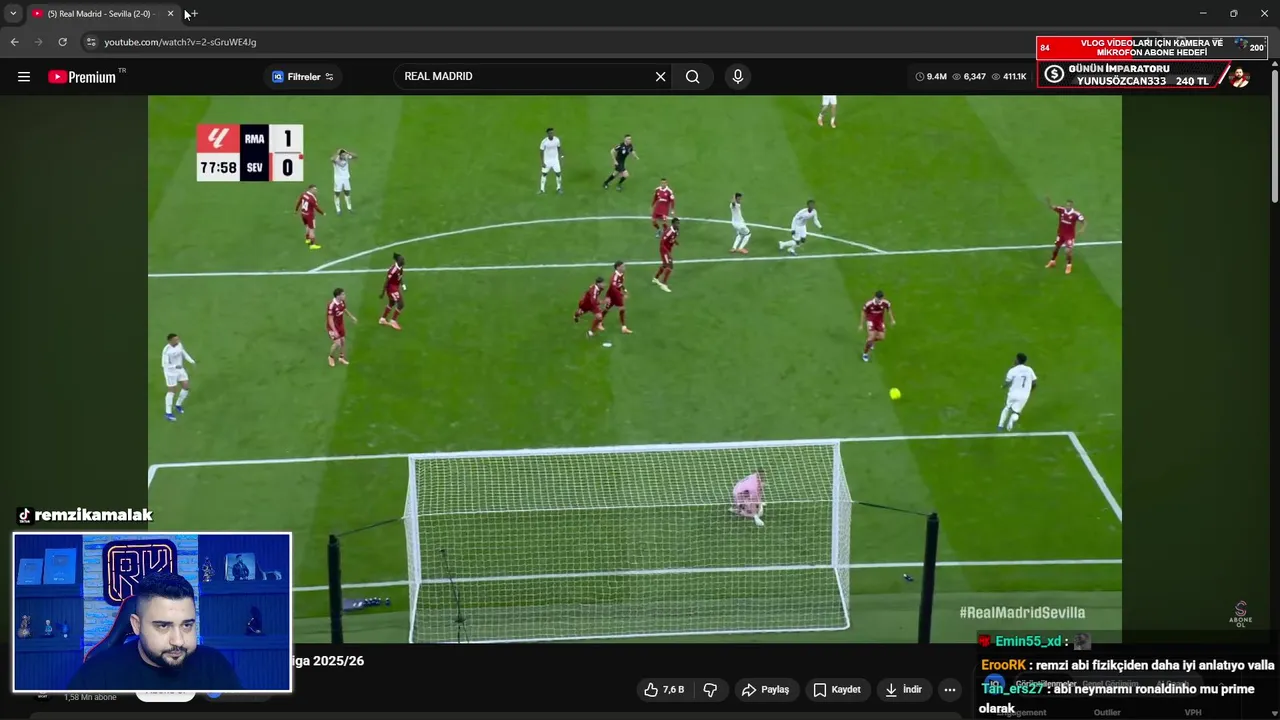1280x720 pixels.
Task: Open more actions three-dot menu
Action: [x=950, y=690]
